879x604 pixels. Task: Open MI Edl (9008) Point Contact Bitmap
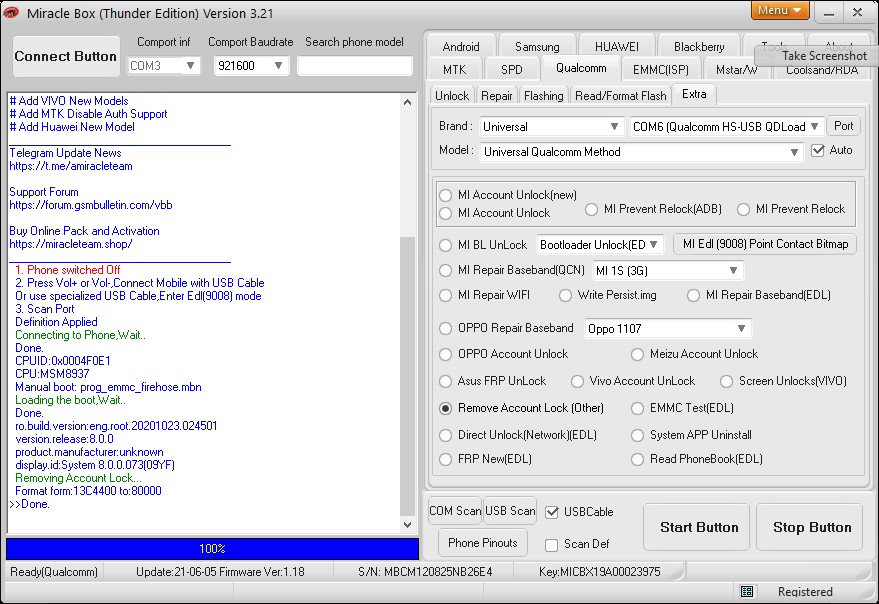[765, 244]
